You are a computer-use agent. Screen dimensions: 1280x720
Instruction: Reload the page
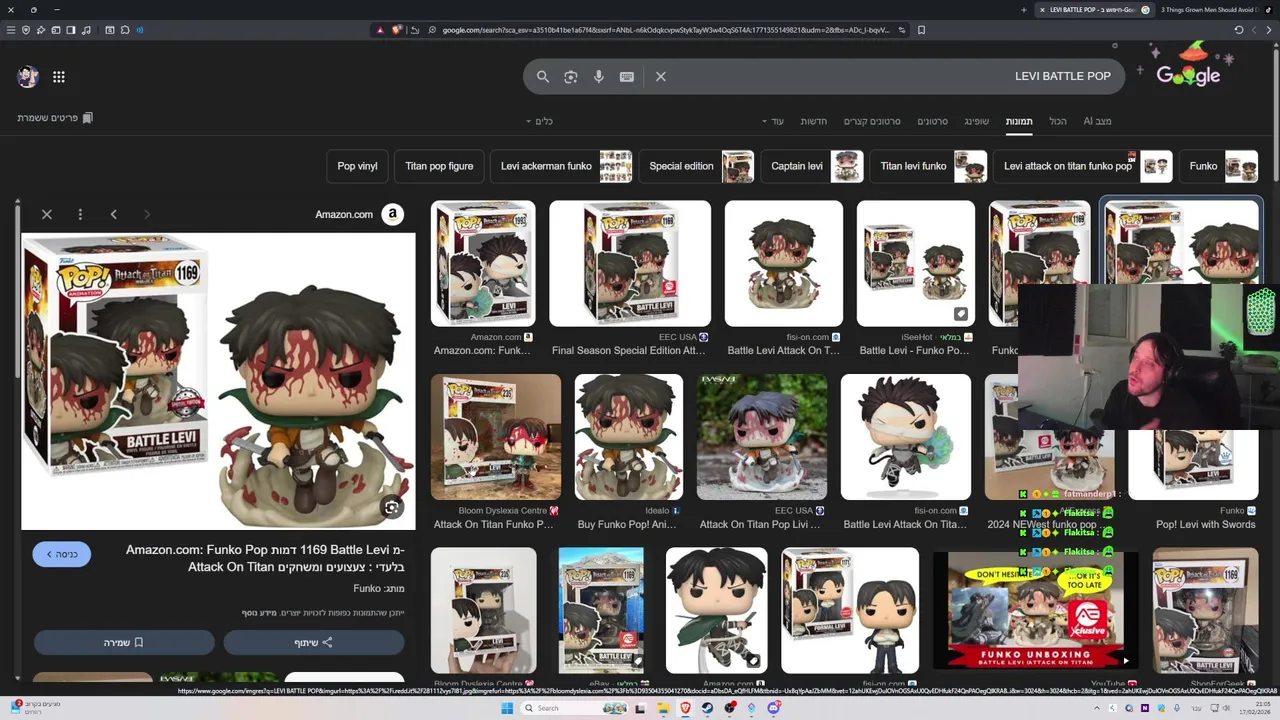(x=1239, y=30)
